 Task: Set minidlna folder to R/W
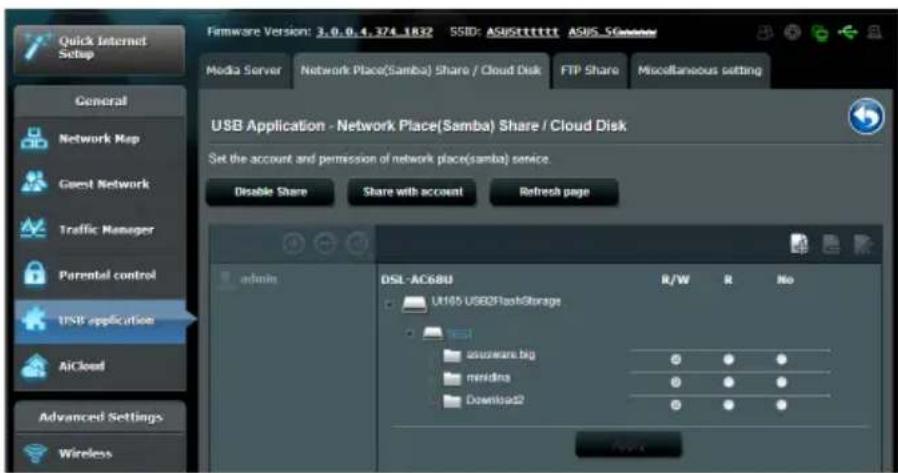[676, 382]
